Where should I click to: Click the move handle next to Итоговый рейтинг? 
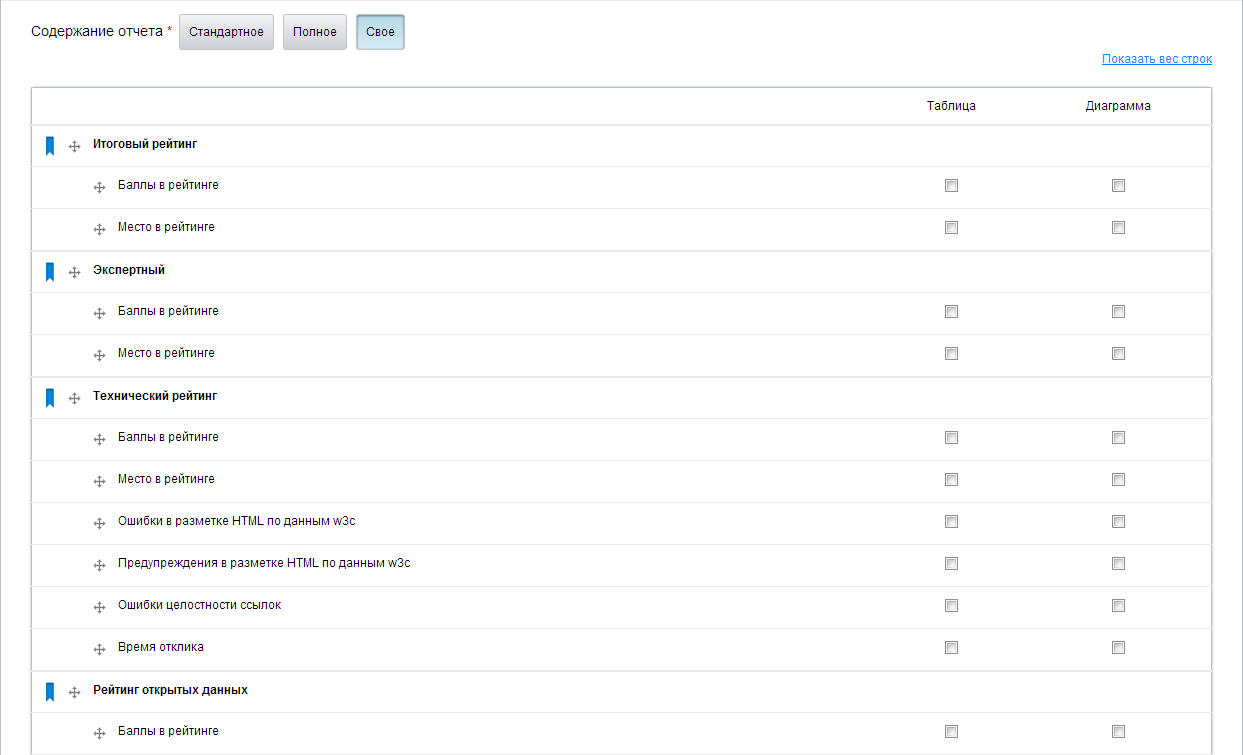(74, 147)
